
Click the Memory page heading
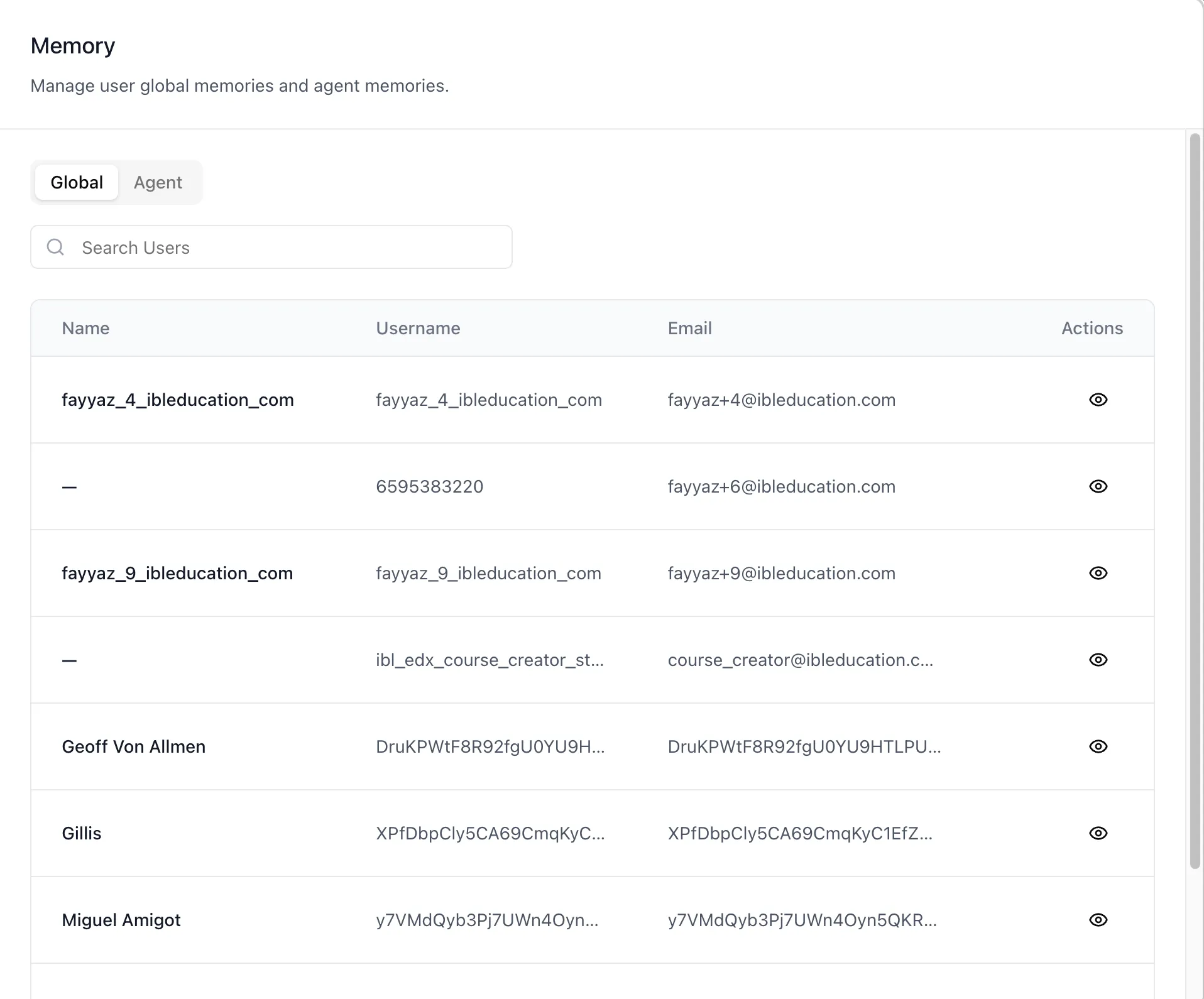[x=73, y=46]
